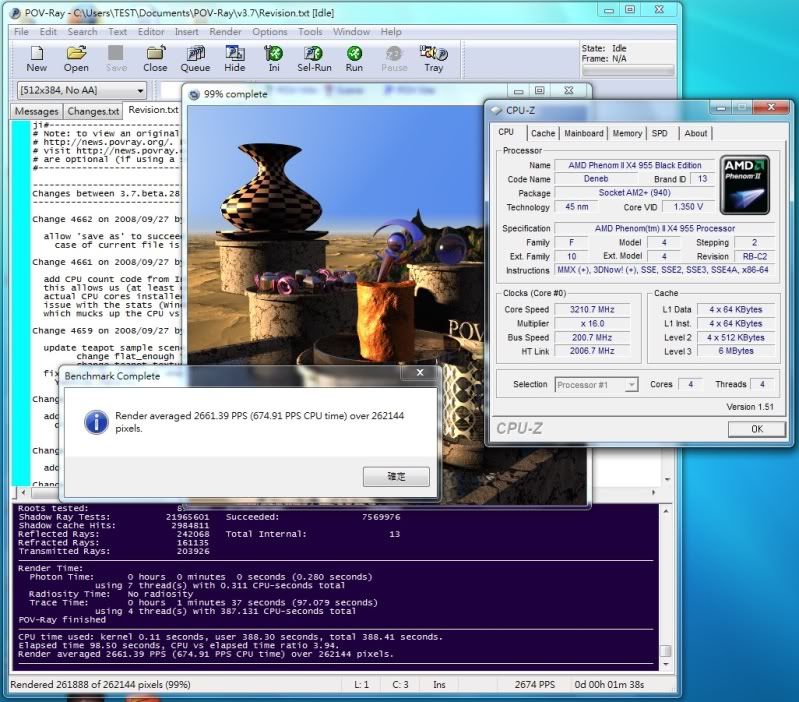The width and height of the screenshot is (799, 702).
Task: Select the Revision.txt editor tab
Action: (x=153, y=110)
